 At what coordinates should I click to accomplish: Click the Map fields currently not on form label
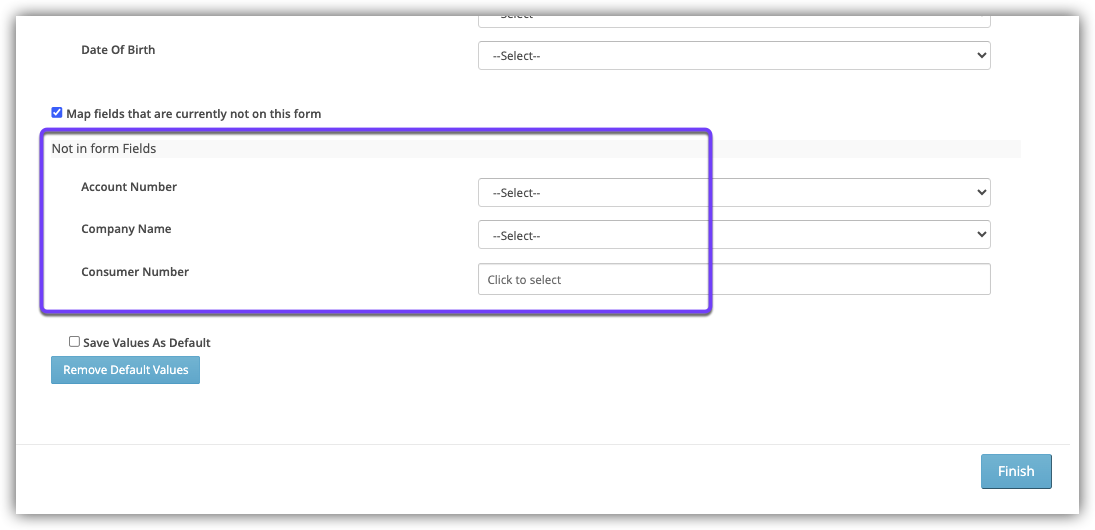[x=193, y=114]
